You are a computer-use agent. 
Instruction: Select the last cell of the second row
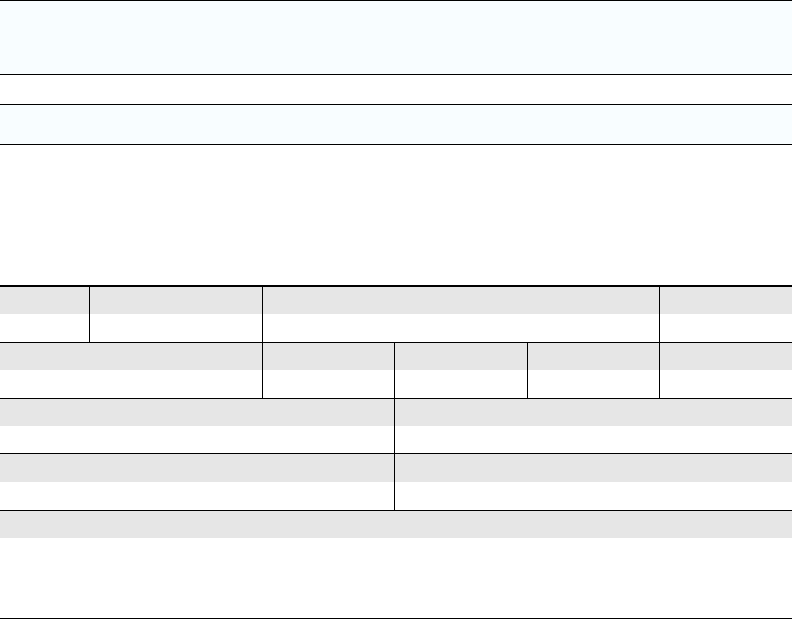point(726,370)
